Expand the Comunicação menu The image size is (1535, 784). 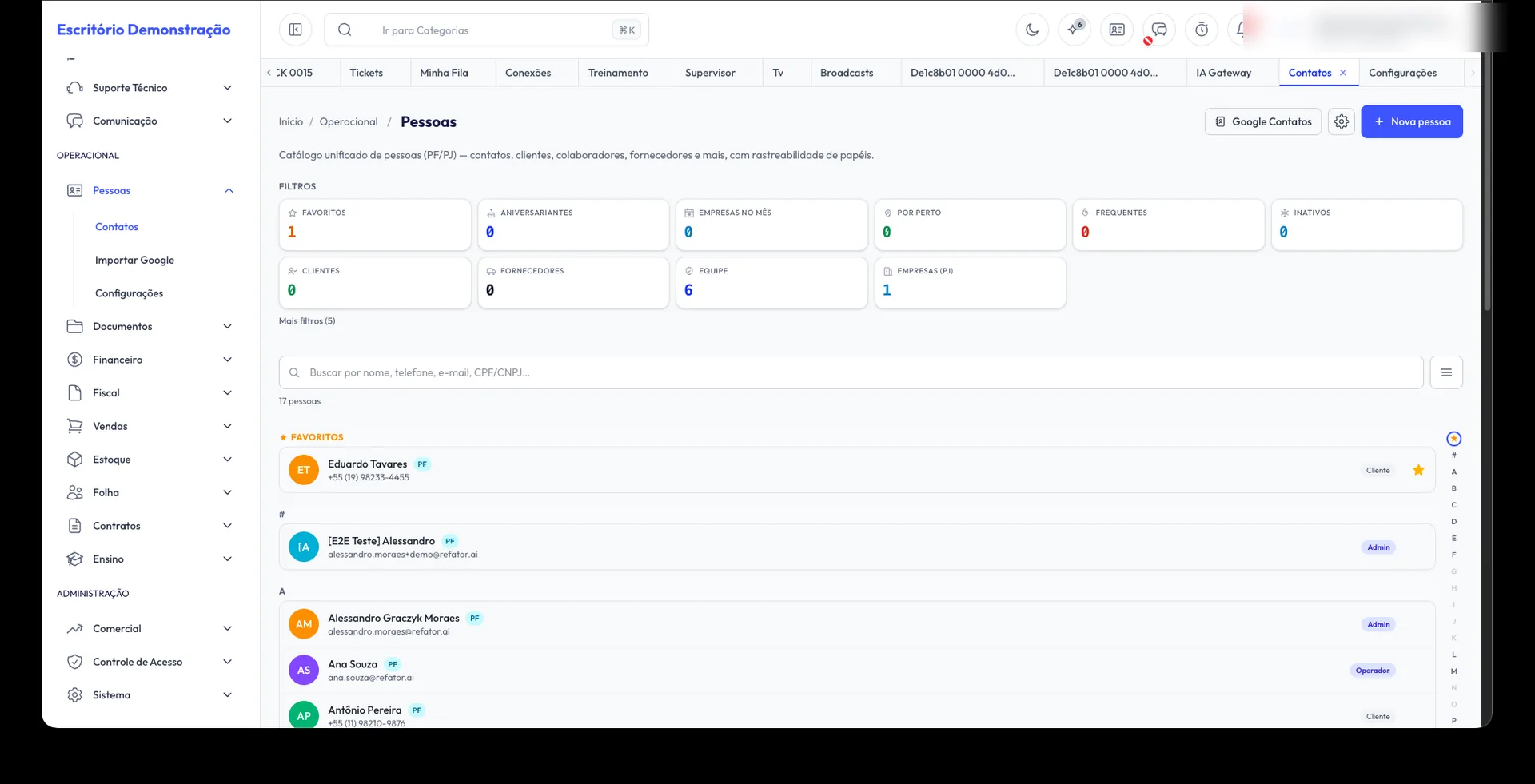[228, 121]
